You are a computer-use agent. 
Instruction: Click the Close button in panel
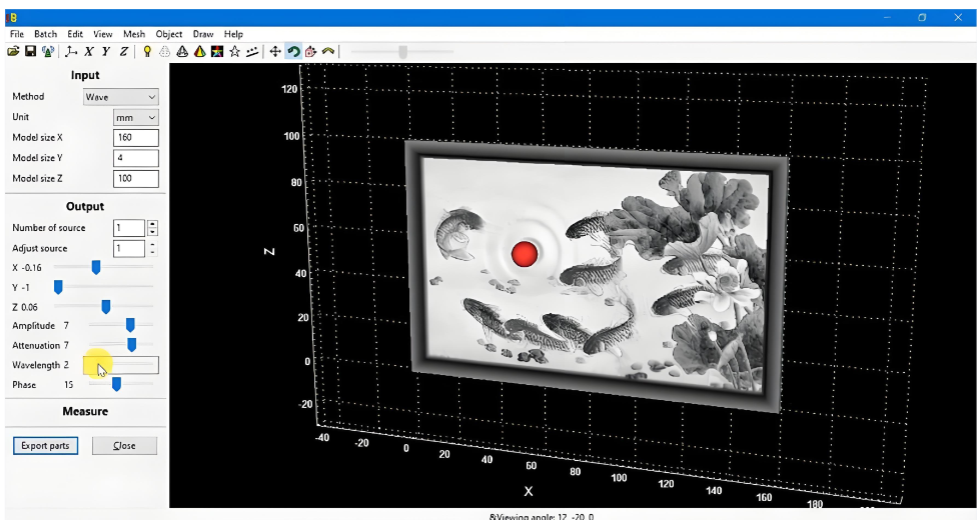[124, 445]
